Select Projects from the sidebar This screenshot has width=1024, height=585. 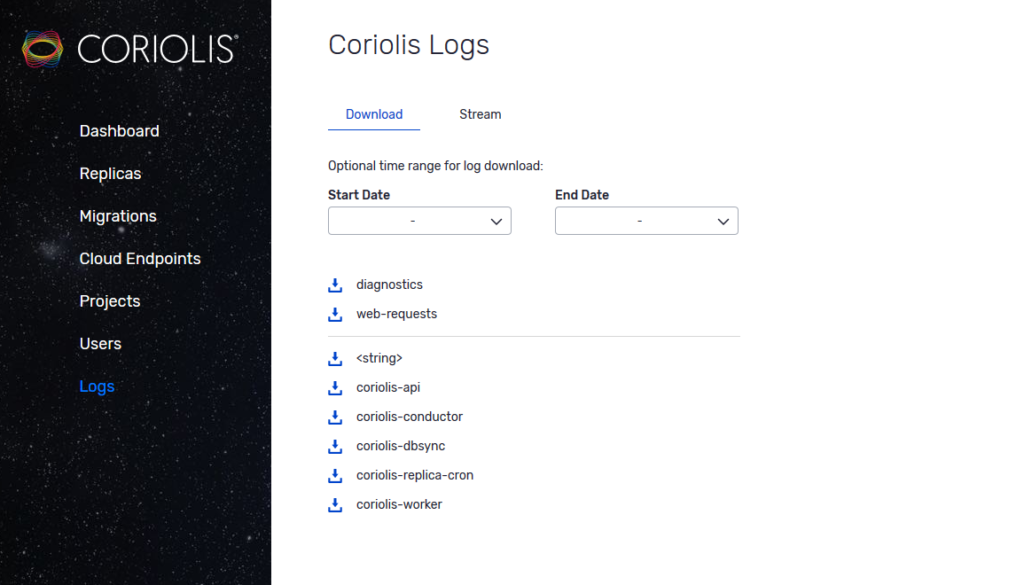[x=109, y=301]
